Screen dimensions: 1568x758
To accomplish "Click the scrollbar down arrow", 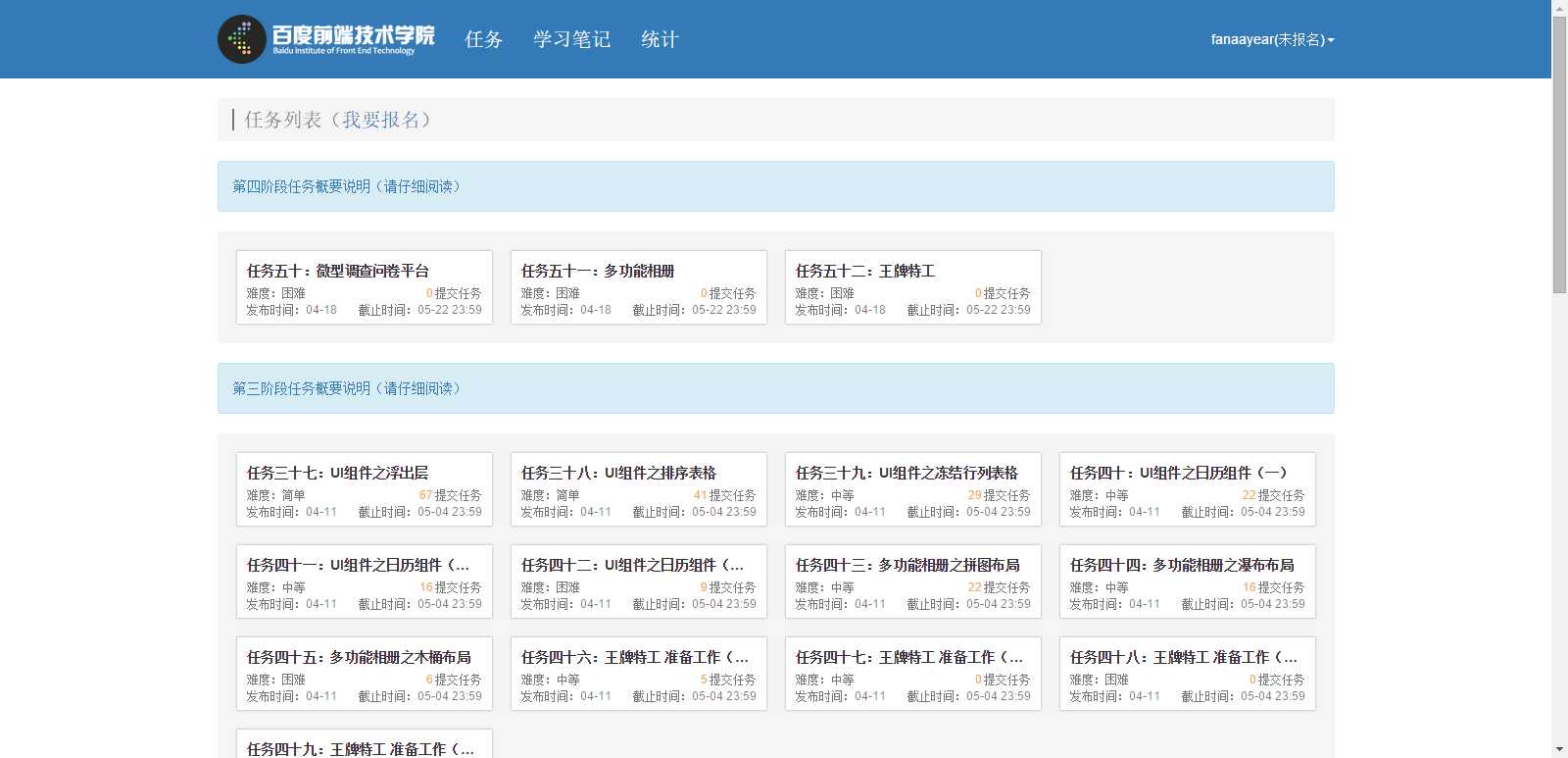I will coord(1560,750).
